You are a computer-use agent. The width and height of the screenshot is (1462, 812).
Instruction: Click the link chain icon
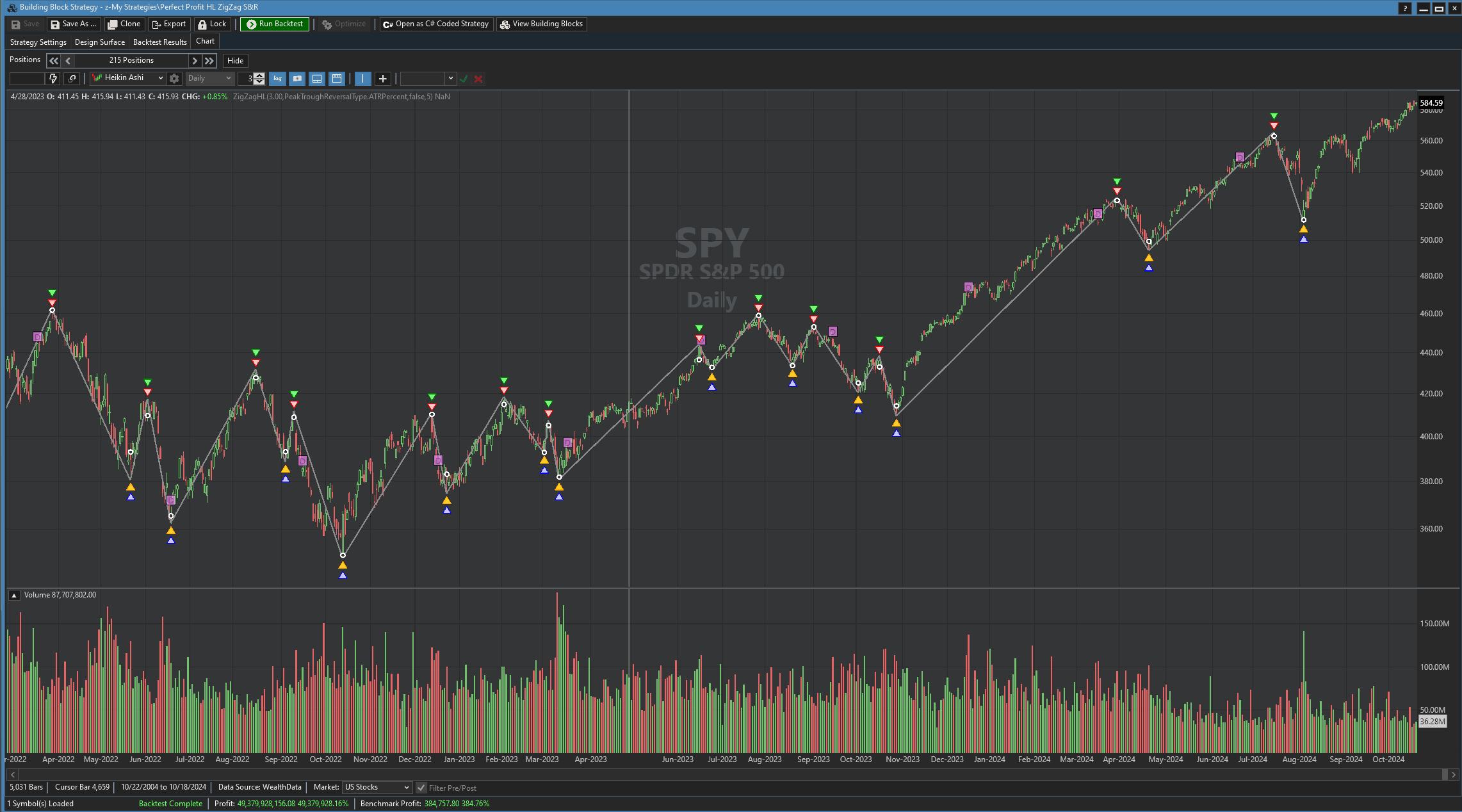[x=72, y=79]
